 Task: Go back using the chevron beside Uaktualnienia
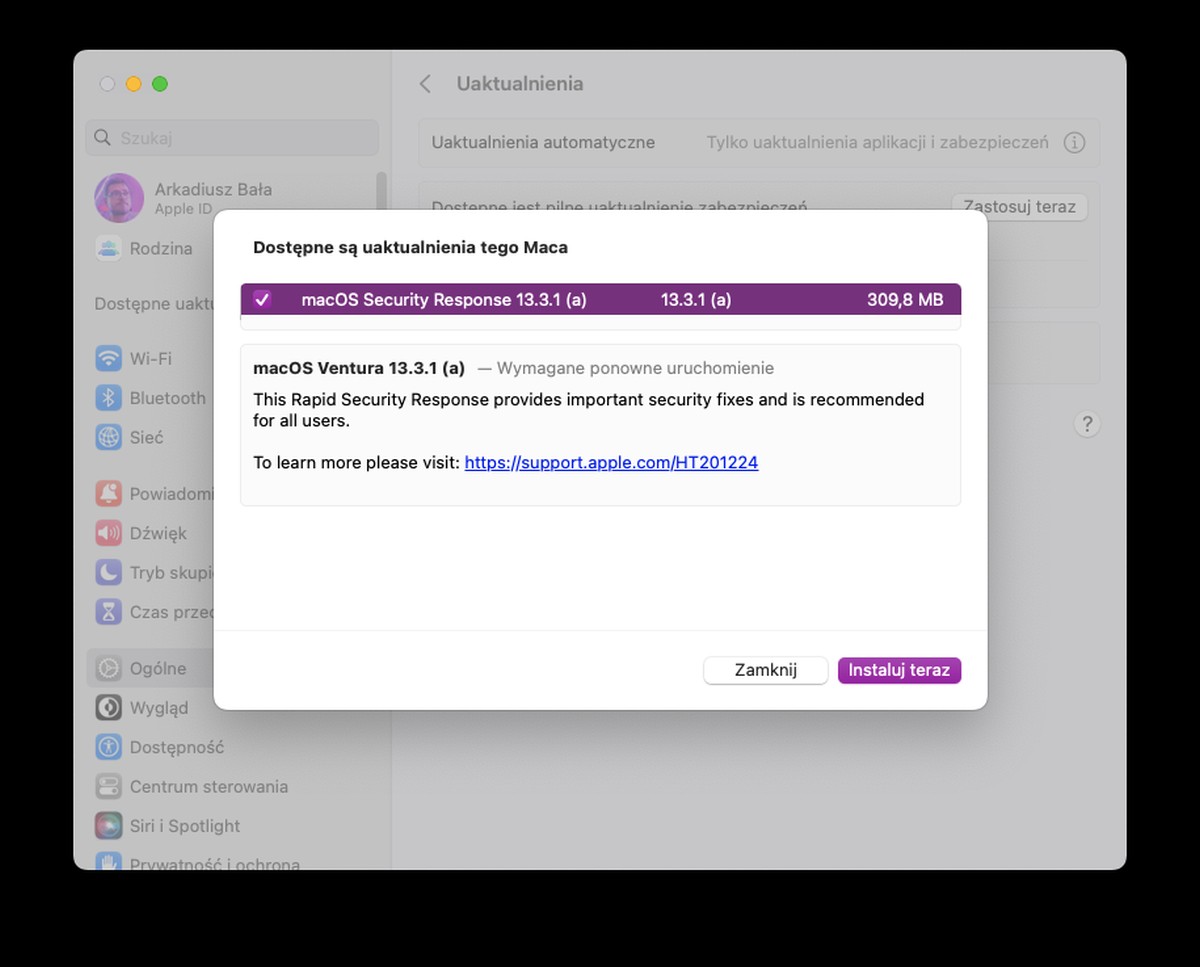click(426, 84)
